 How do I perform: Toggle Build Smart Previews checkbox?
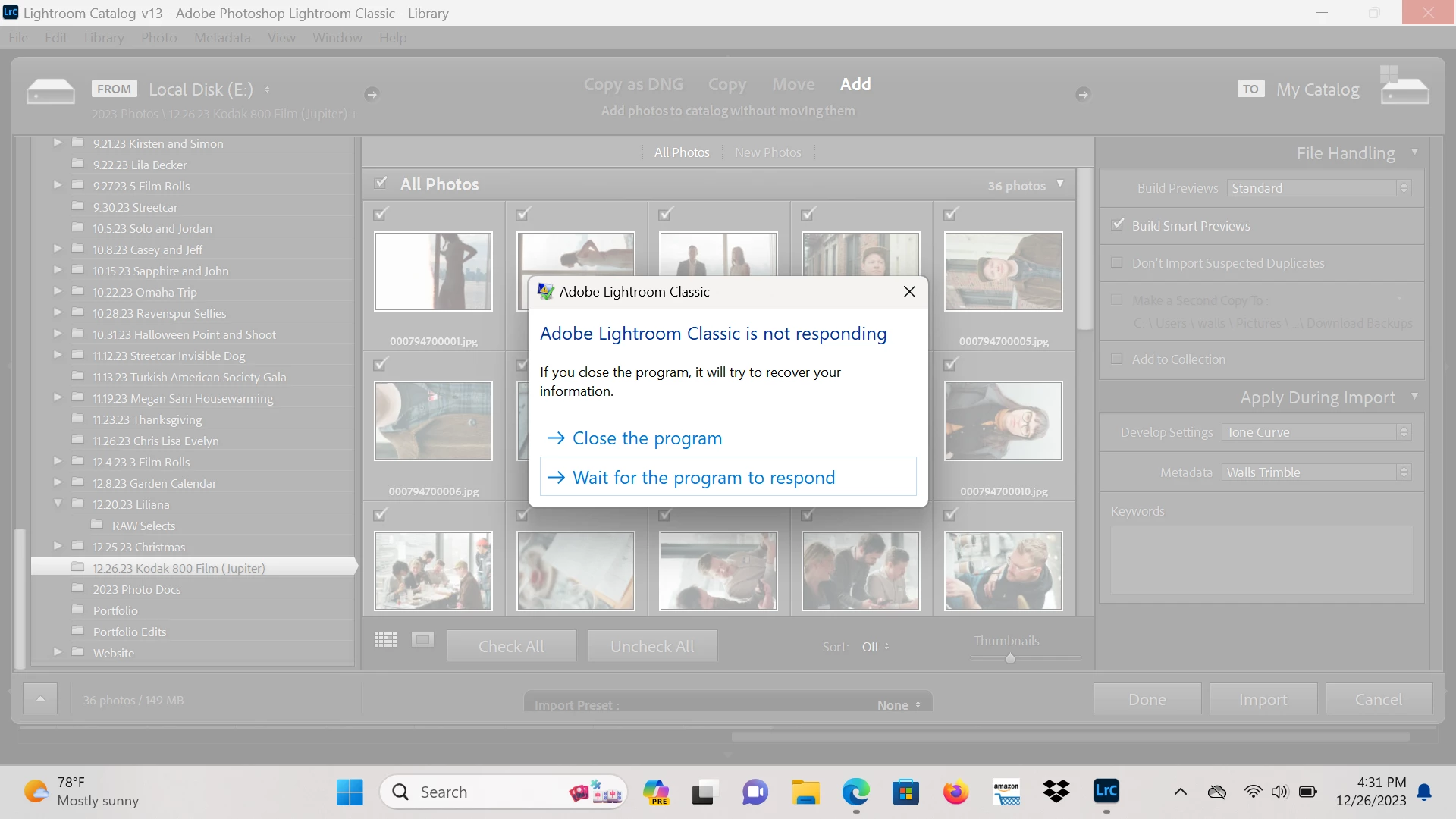coord(1118,225)
